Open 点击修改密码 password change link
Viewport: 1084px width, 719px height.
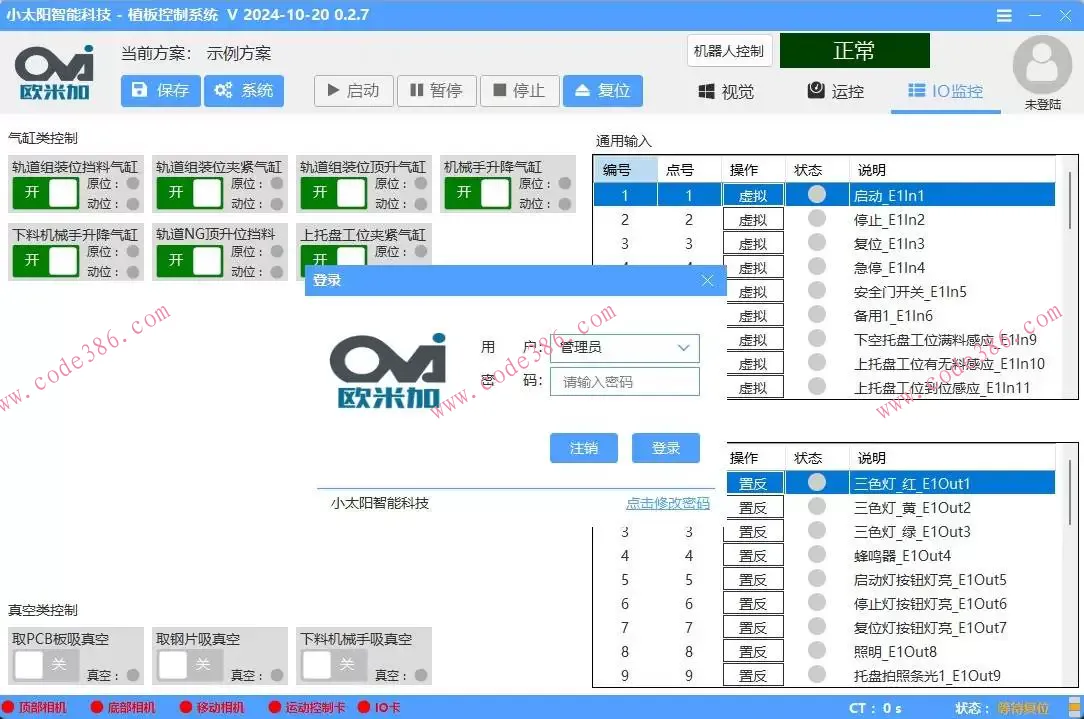click(668, 504)
